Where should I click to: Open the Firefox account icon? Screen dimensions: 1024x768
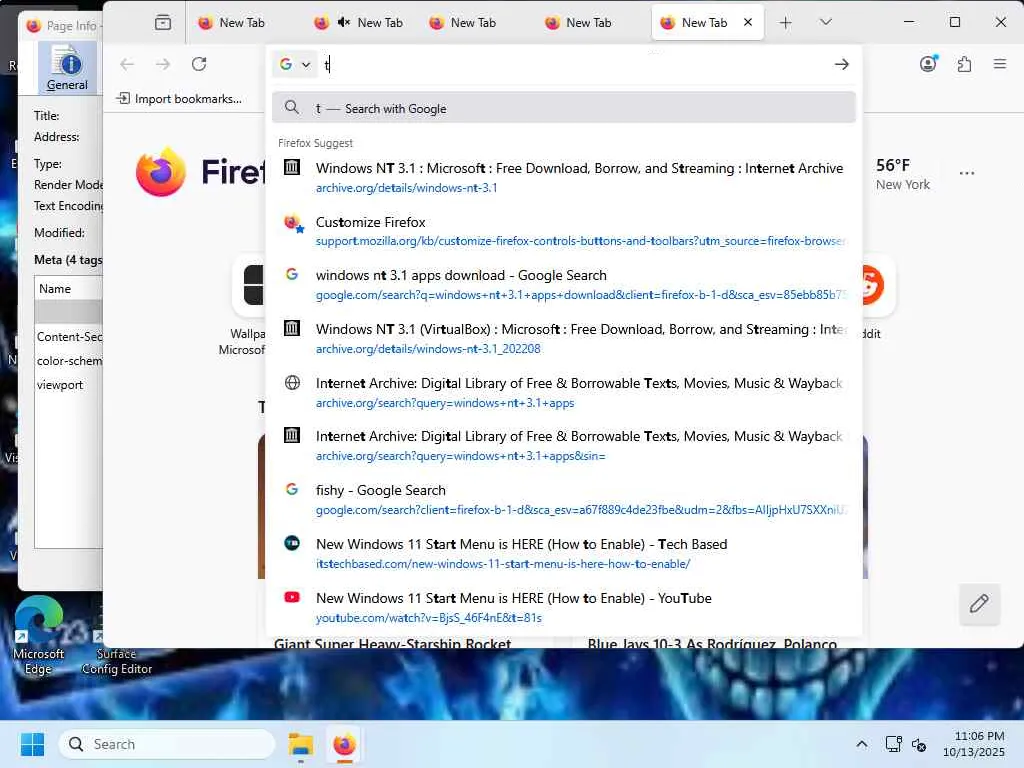[x=928, y=64]
